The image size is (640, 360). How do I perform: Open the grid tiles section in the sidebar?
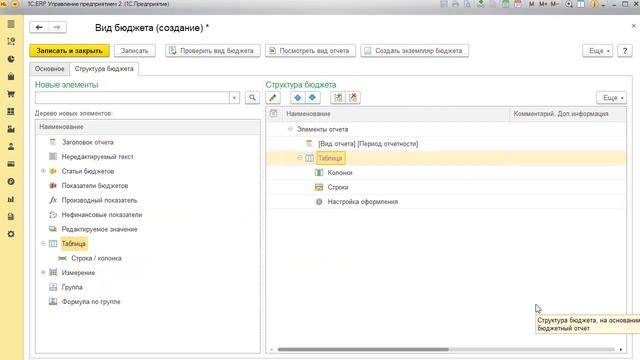point(11,111)
